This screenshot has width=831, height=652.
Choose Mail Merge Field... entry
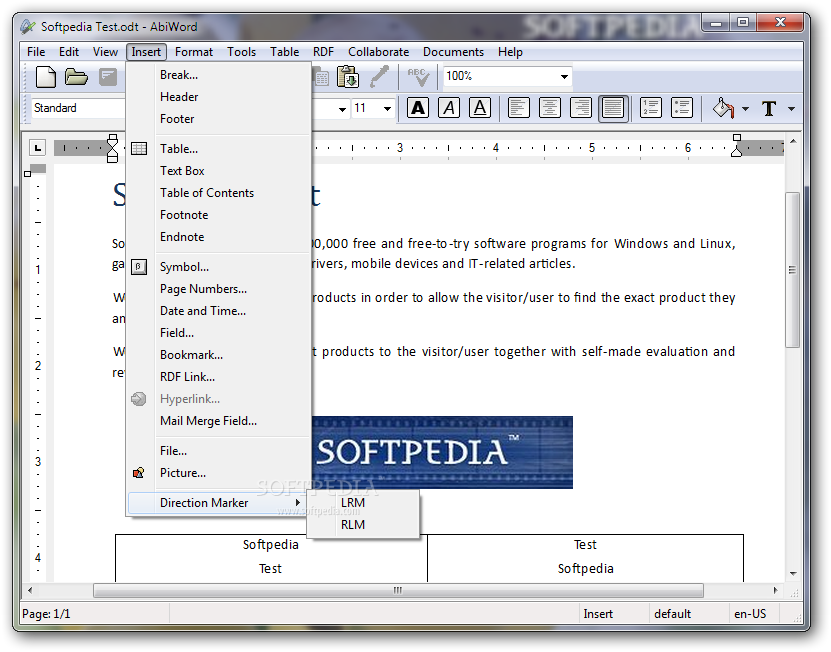tap(219, 421)
